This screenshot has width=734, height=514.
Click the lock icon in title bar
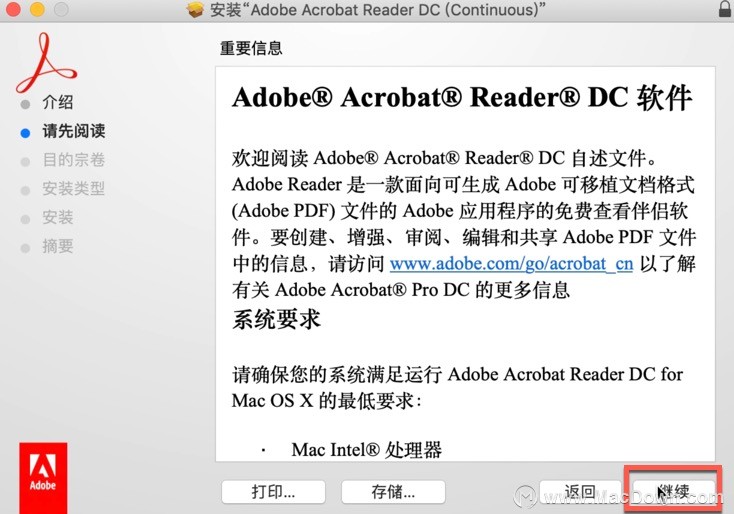[725, 9]
